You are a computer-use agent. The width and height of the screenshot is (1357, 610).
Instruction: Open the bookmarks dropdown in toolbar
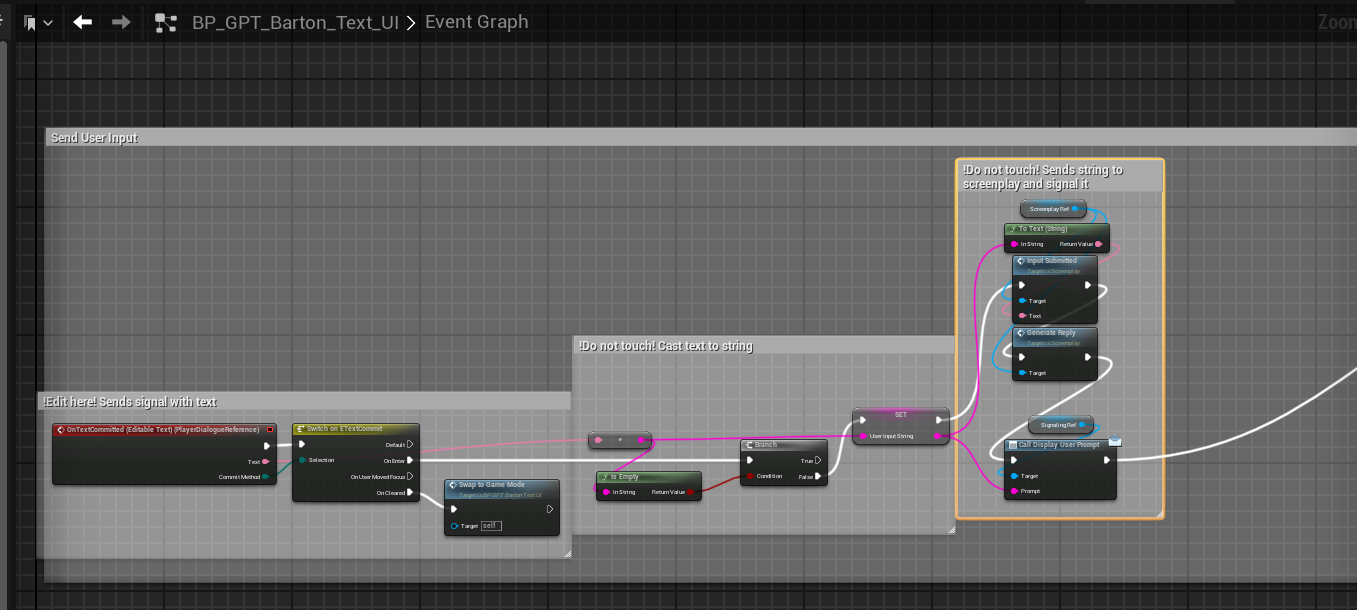(x=38, y=22)
